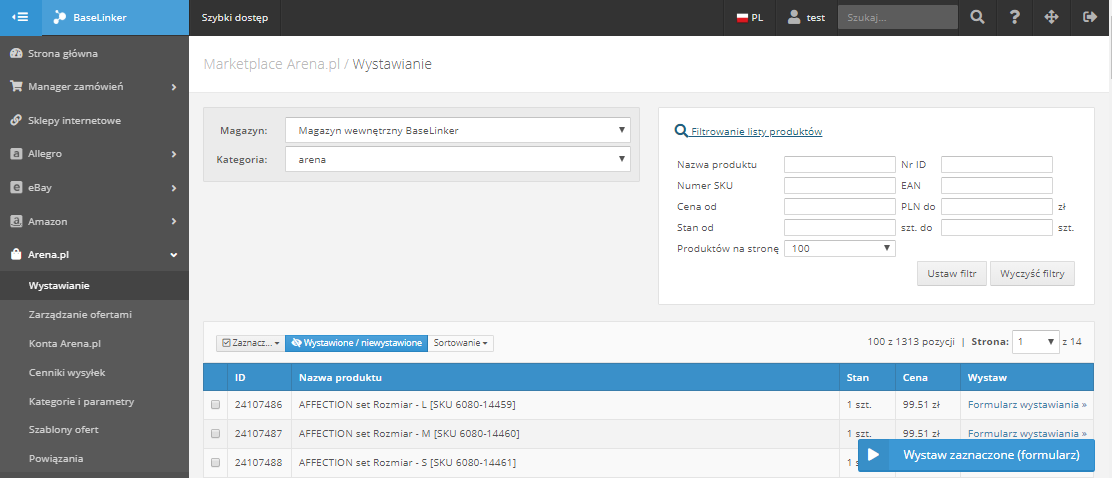Open Formularz wystawiania for product 24107486

tap(1027, 405)
